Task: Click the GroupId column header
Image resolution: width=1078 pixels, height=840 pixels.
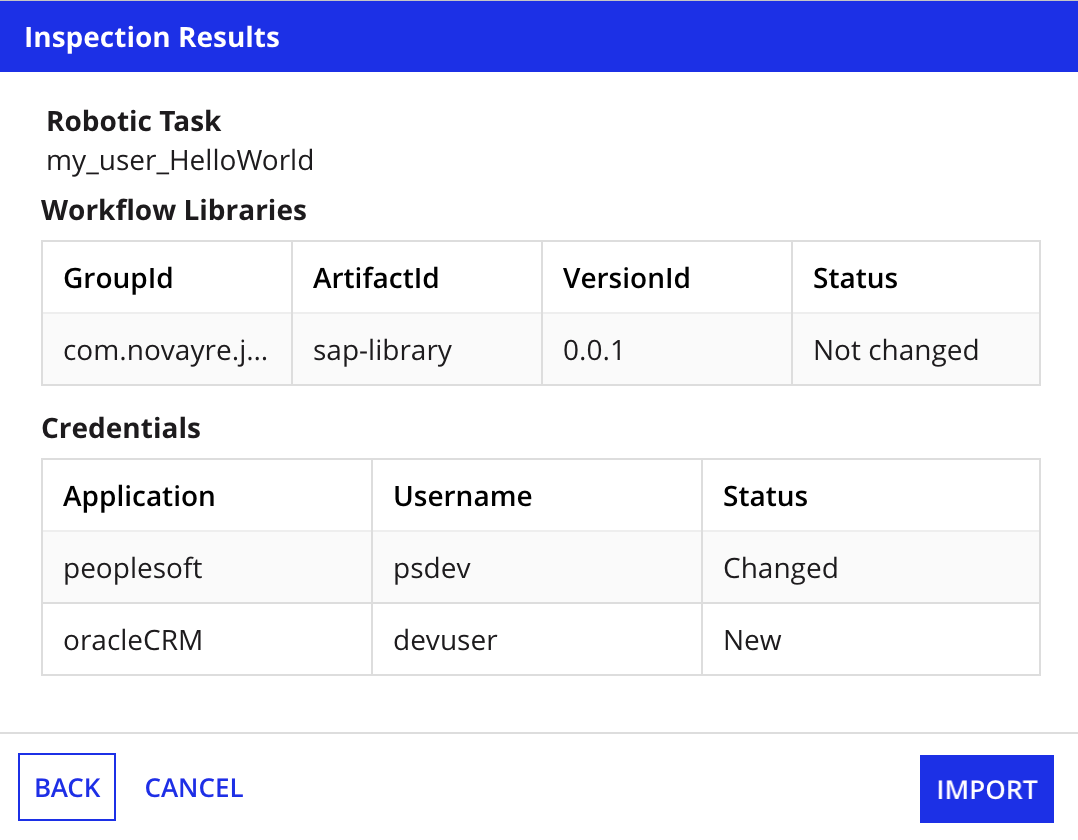Action: (118, 277)
